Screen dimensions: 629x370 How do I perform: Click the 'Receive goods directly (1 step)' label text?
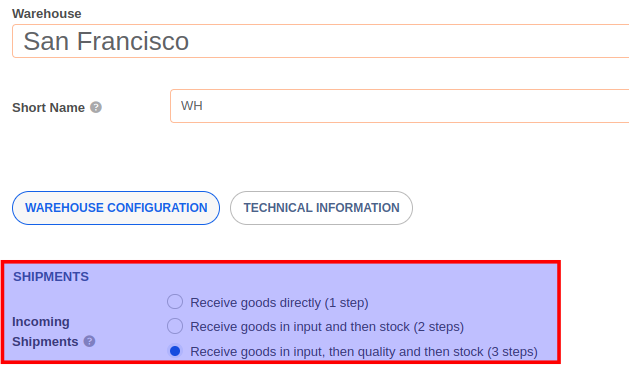pos(279,303)
